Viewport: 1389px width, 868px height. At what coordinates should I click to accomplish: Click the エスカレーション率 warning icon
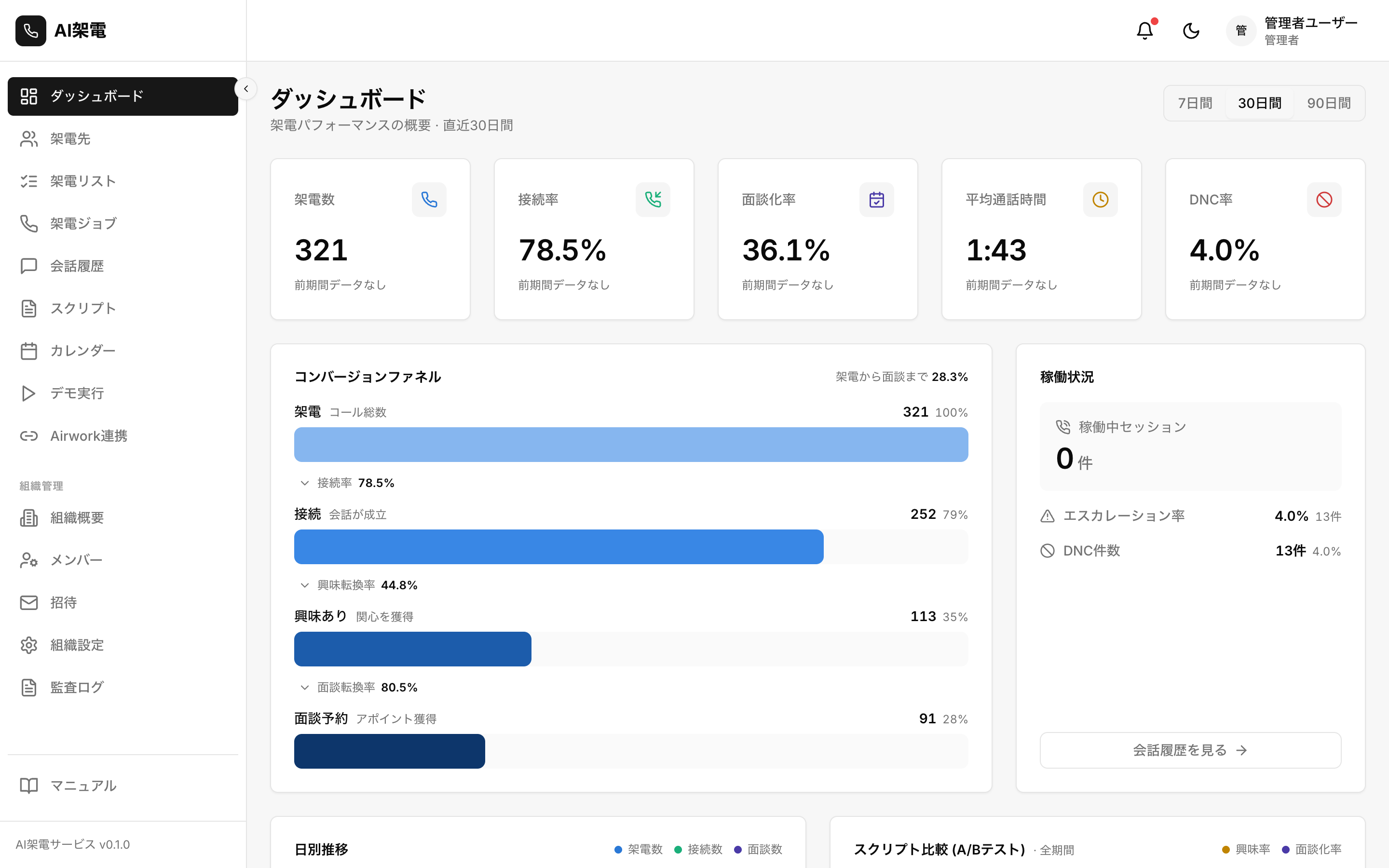click(1048, 516)
